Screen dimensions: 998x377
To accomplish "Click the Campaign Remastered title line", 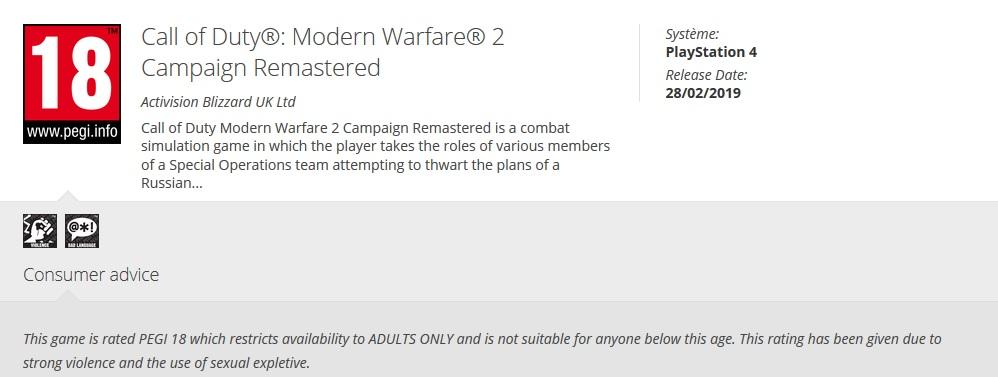I will point(260,68).
